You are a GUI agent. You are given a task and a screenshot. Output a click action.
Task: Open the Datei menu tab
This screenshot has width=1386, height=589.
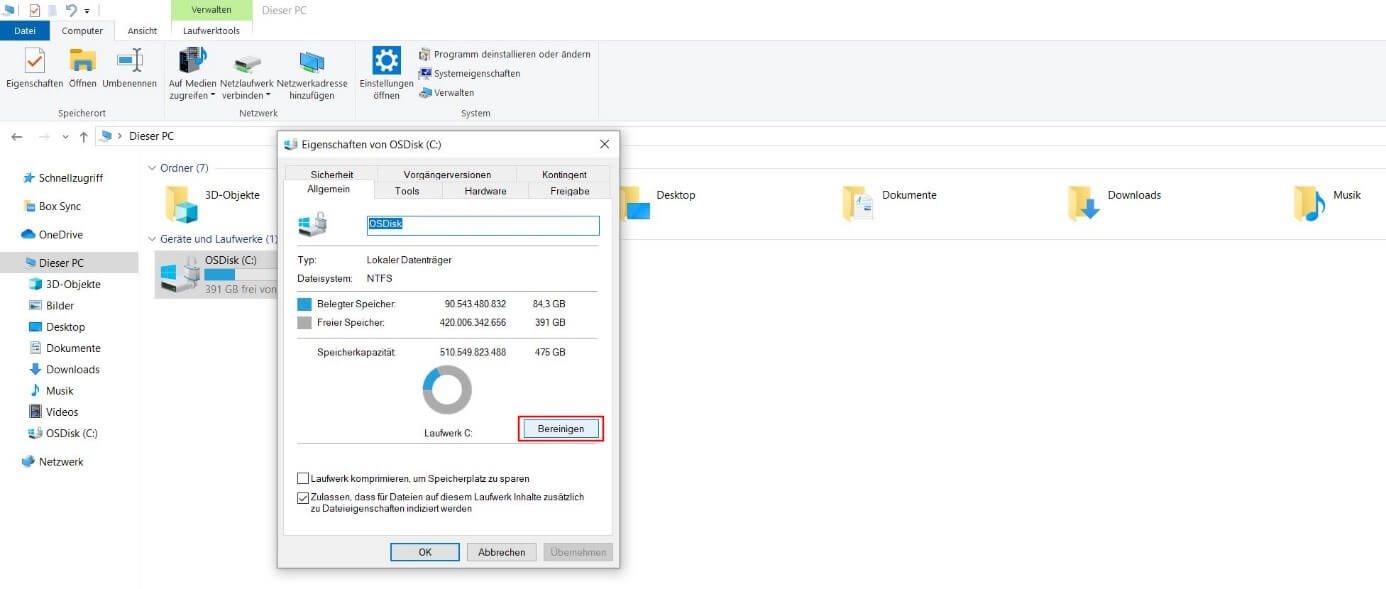pyautogui.click(x=25, y=30)
